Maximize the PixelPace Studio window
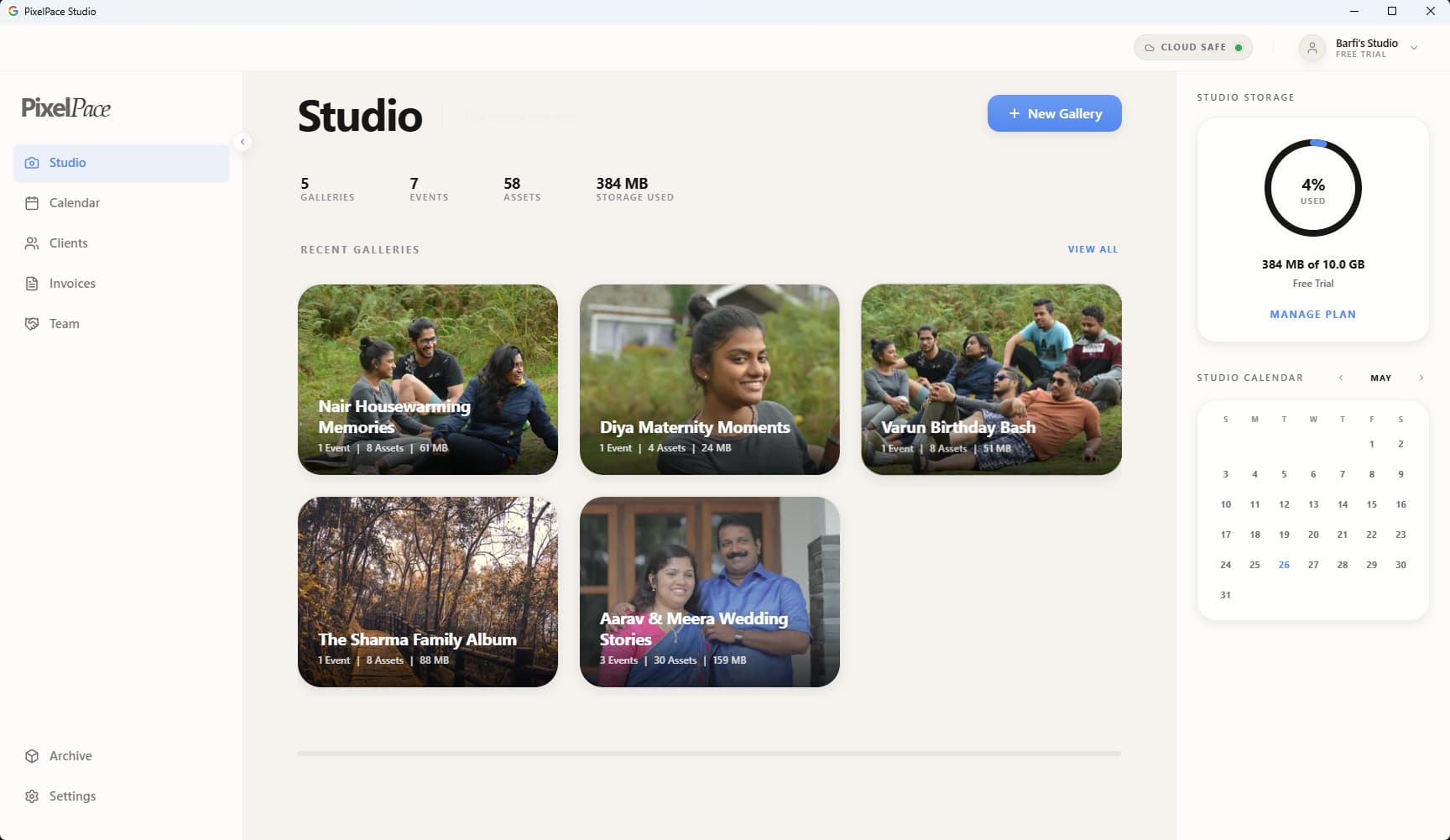Screen dimensions: 1450x840 [1392, 11]
